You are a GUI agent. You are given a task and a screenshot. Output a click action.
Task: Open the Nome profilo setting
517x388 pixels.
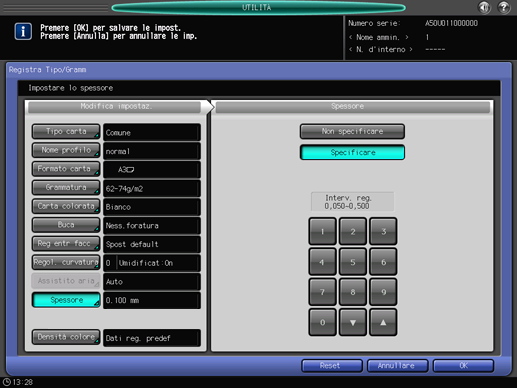pos(66,150)
